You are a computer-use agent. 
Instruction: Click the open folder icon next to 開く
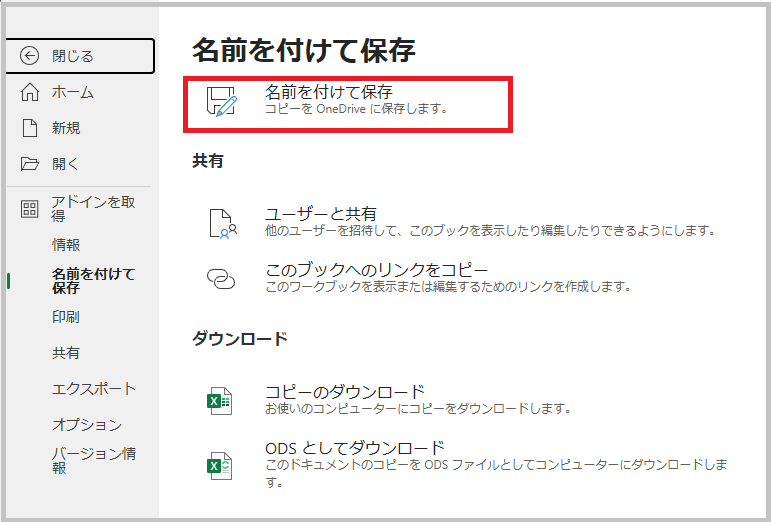click(30, 164)
